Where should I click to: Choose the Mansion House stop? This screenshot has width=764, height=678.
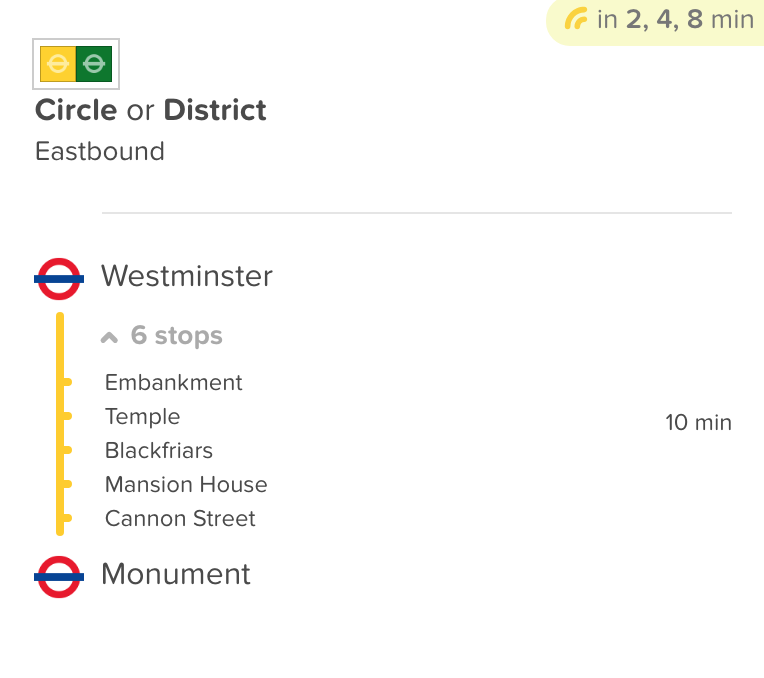(186, 485)
